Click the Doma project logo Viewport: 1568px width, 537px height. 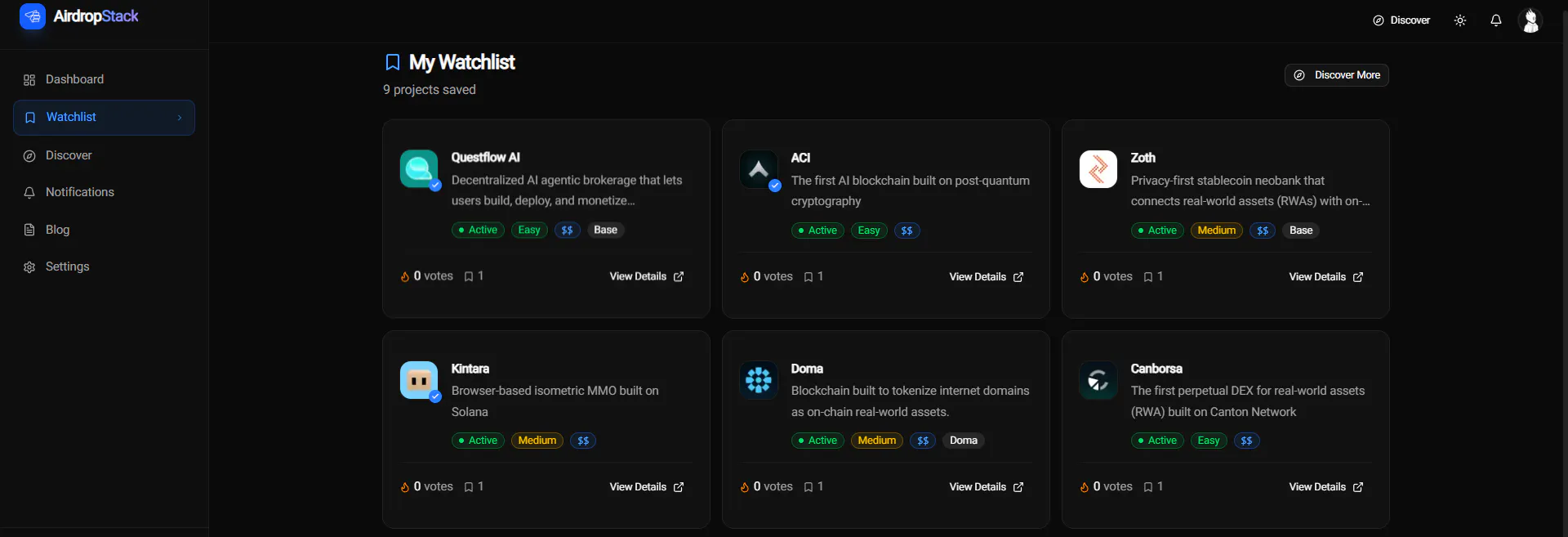(x=759, y=380)
